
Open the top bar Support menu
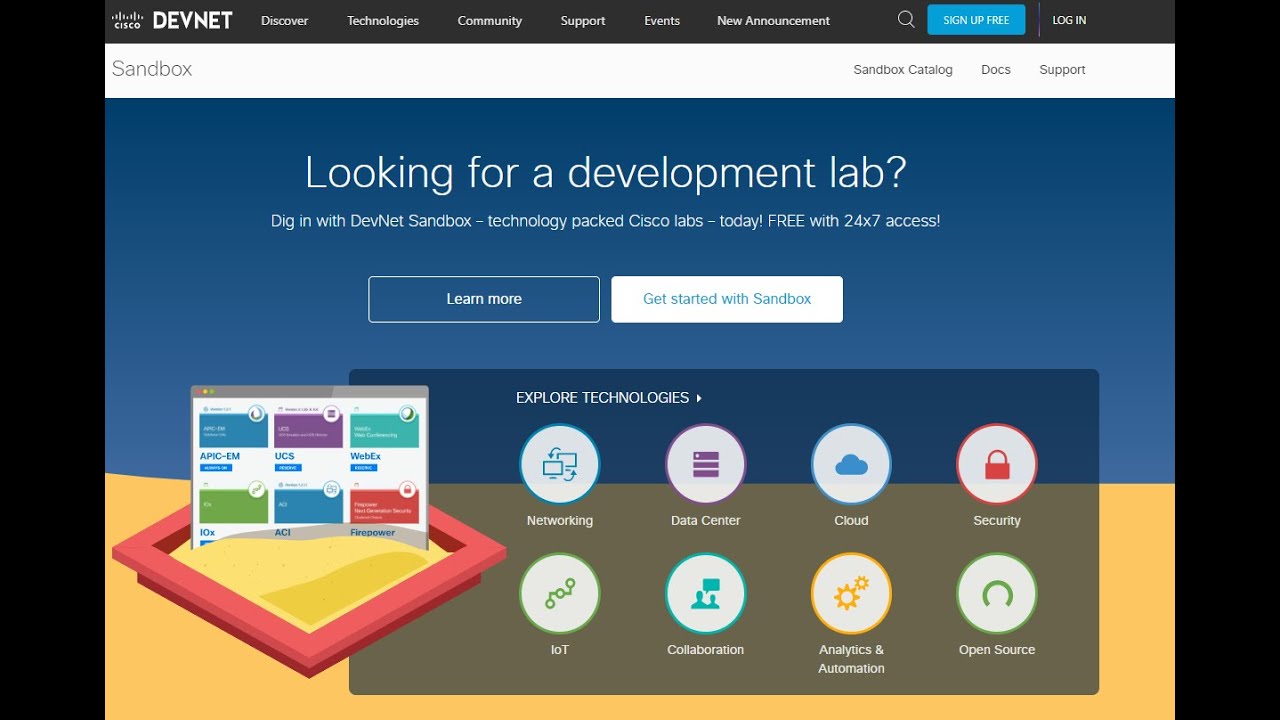point(583,20)
